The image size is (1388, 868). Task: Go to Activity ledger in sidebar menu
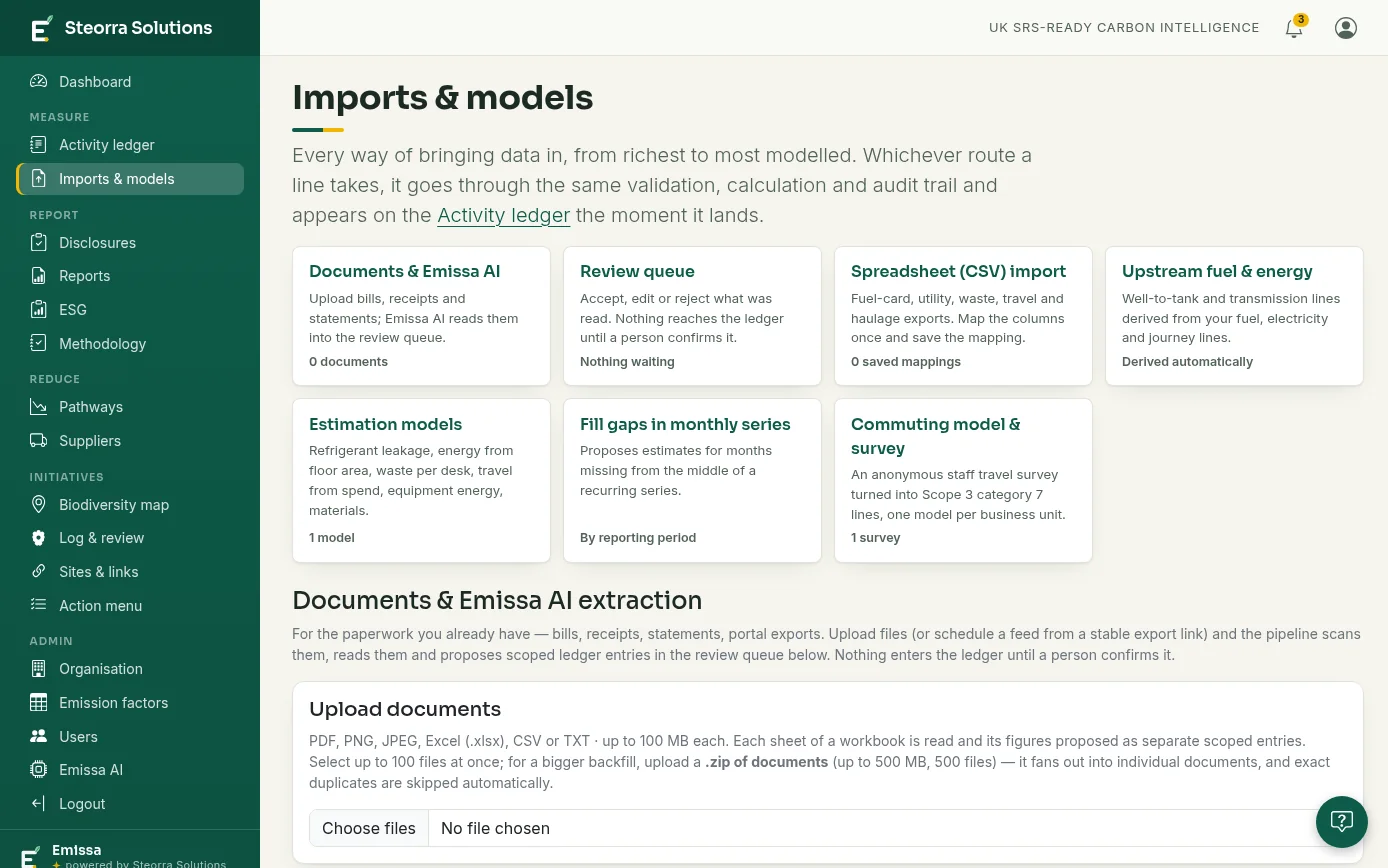pos(130,145)
